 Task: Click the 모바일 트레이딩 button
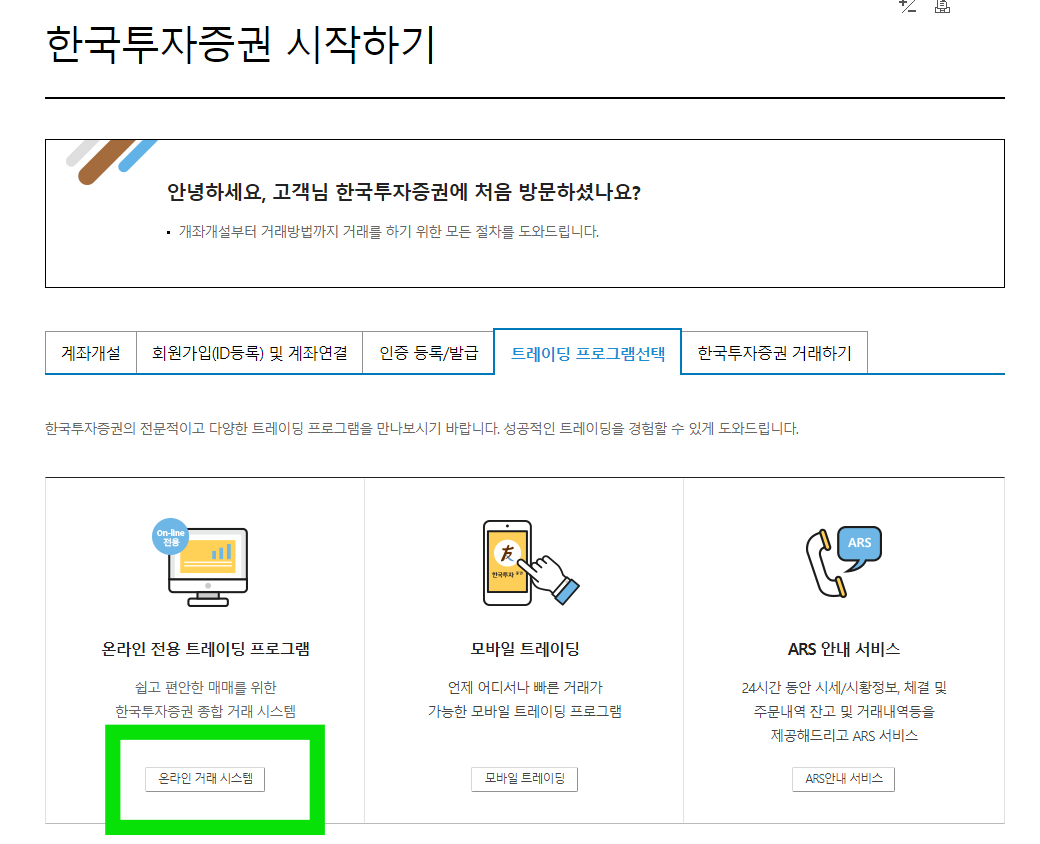tap(525, 779)
